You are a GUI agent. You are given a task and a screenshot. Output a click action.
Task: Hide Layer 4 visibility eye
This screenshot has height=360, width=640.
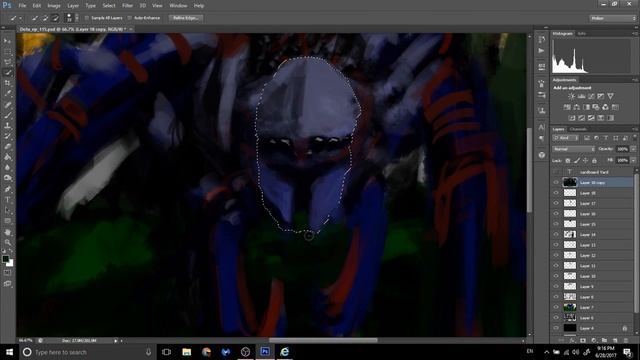(x=556, y=328)
